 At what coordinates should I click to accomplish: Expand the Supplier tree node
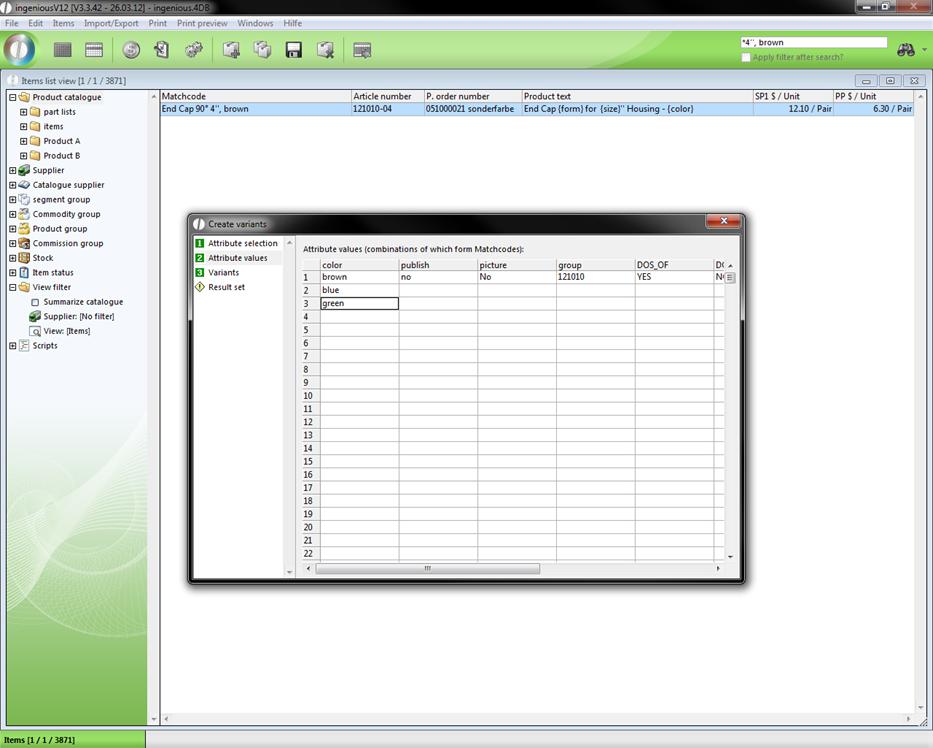coord(12,171)
